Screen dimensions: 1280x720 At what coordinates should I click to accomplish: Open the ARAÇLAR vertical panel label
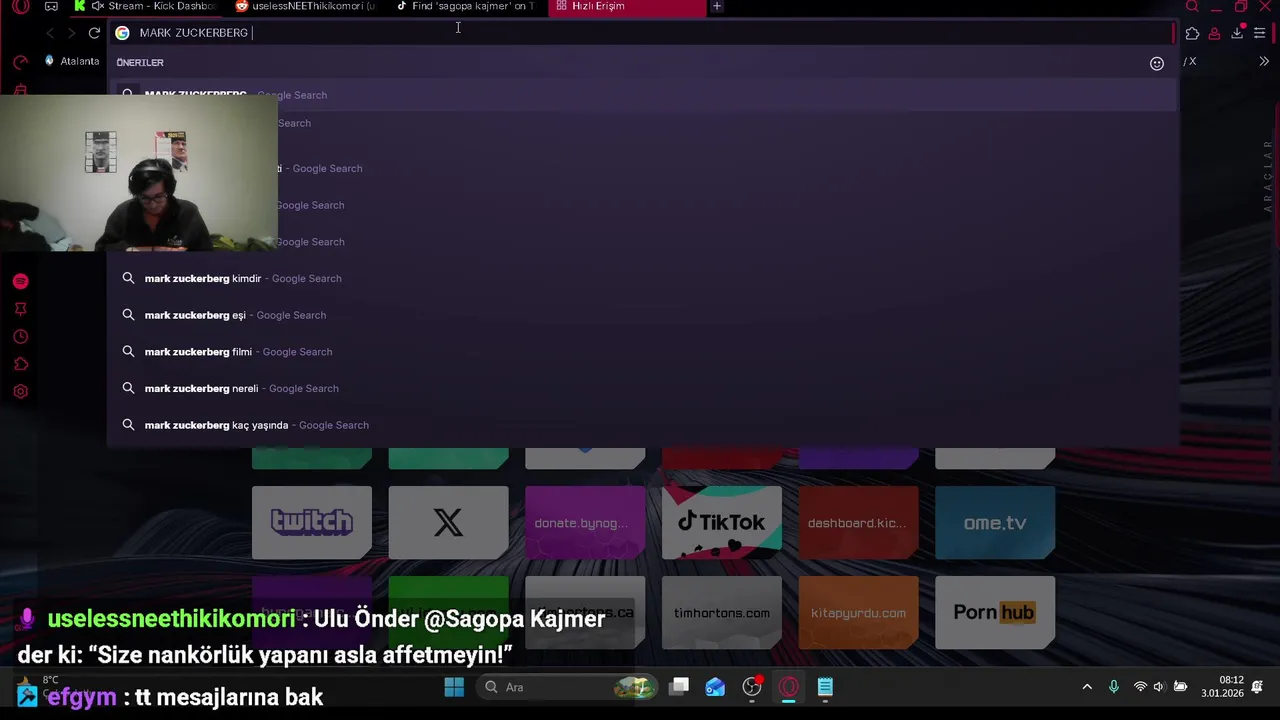click(x=1268, y=176)
